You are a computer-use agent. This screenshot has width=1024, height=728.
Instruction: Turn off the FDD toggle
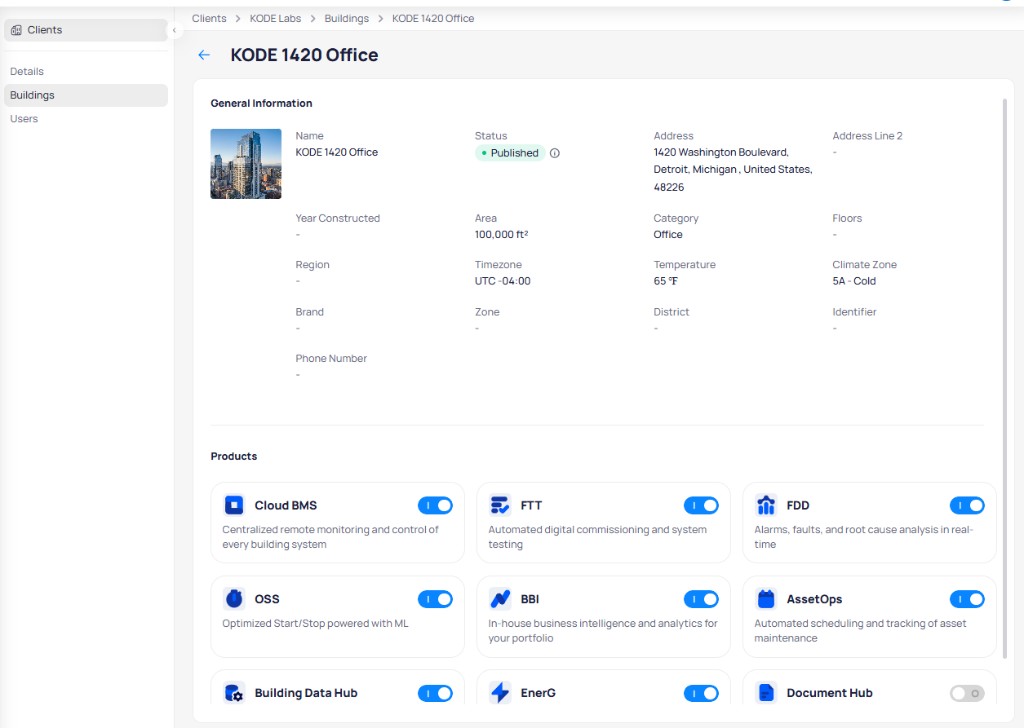967,505
